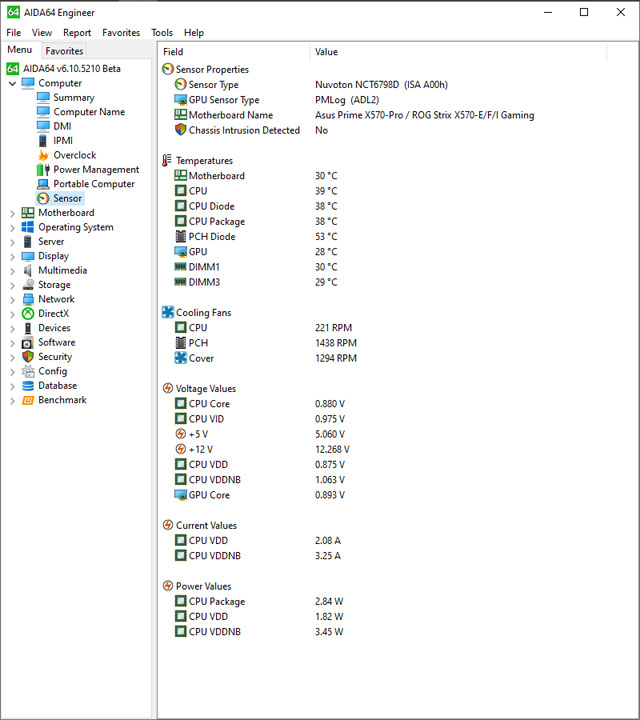This screenshot has height=720, width=640.
Task: Click the +12 V lightning icon
Action: tap(181, 449)
